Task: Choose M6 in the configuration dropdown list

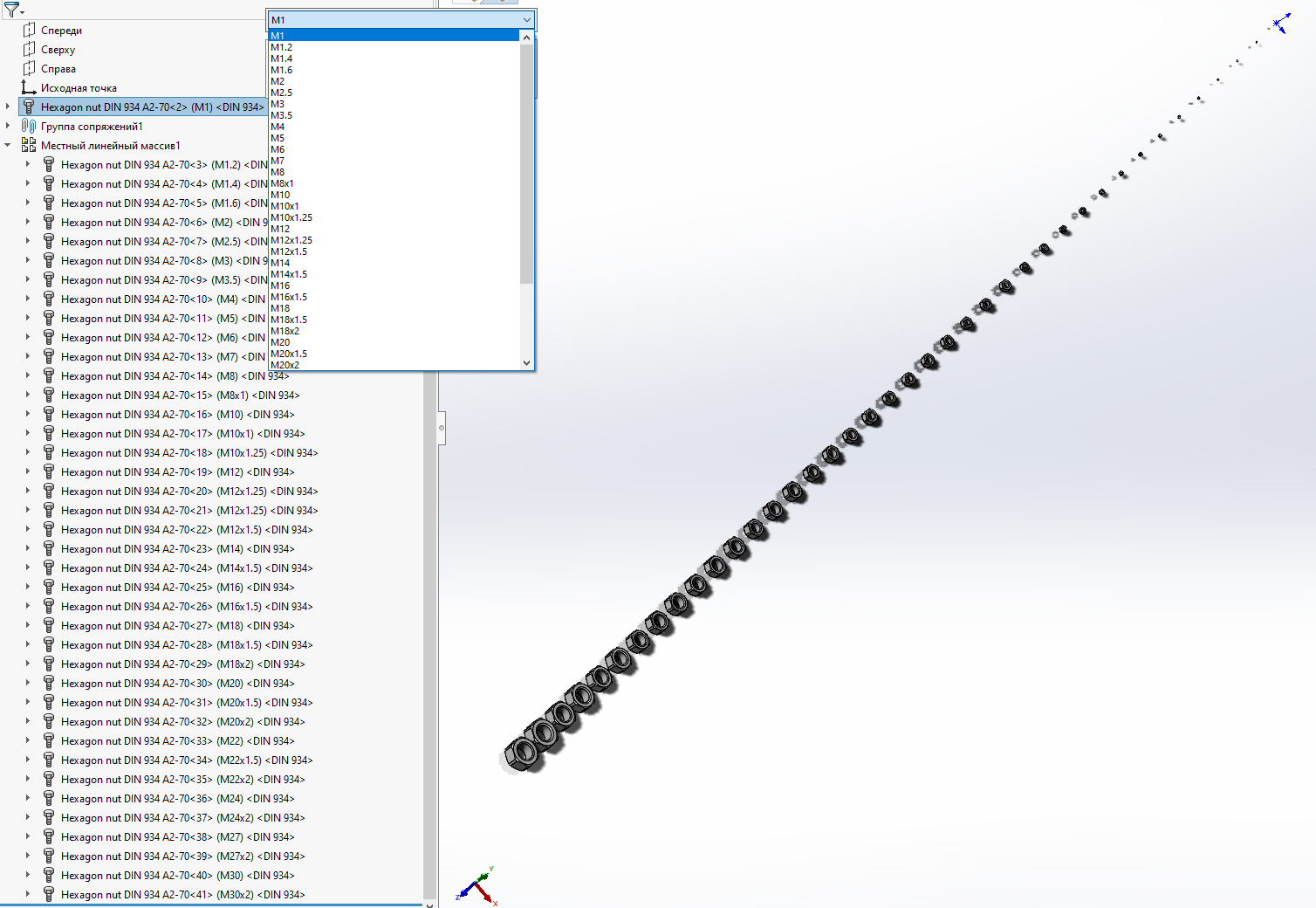Action: (394, 149)
